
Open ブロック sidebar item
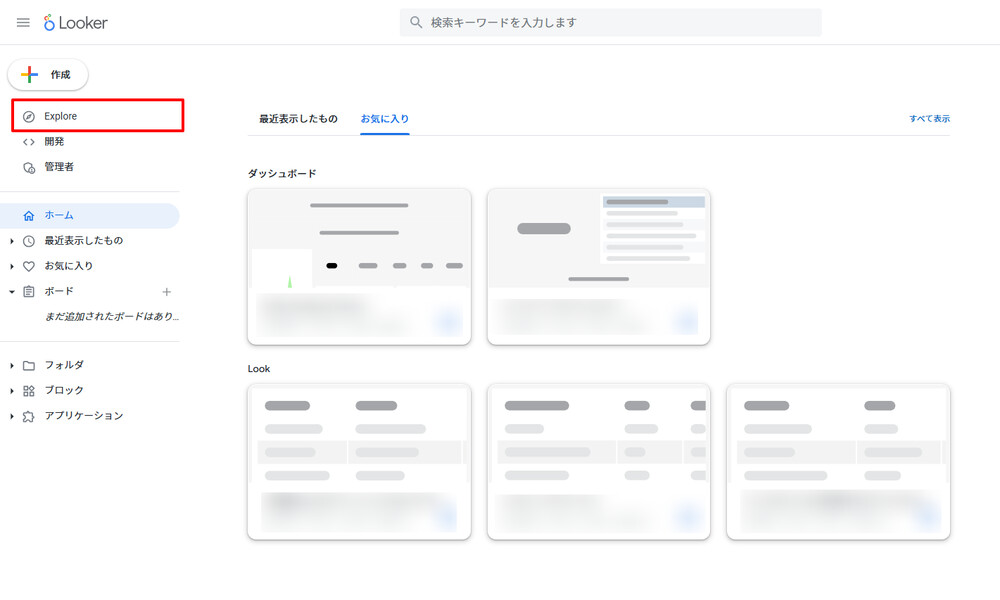64,390
